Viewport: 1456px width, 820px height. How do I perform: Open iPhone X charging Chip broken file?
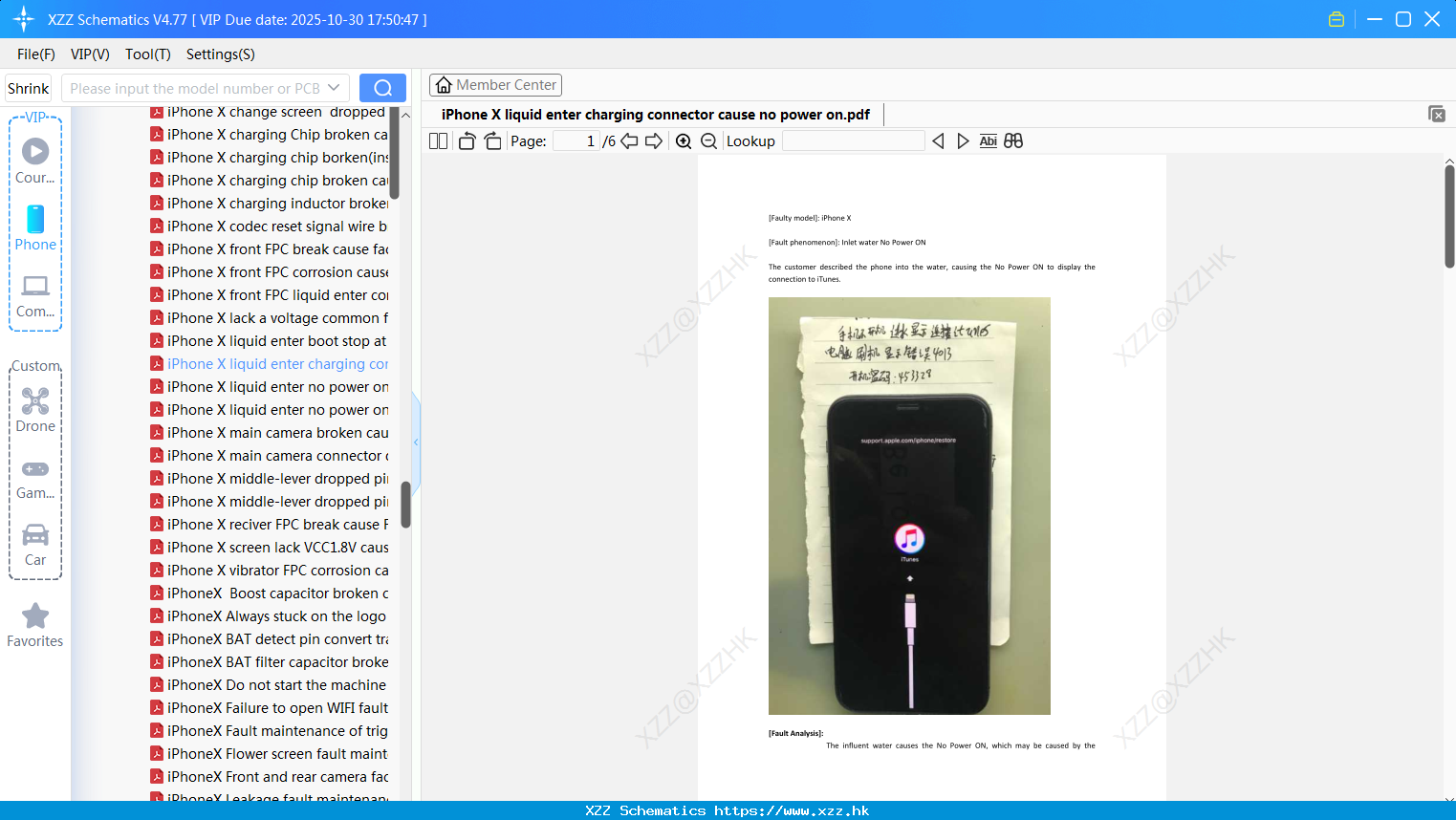pos(270,135)
